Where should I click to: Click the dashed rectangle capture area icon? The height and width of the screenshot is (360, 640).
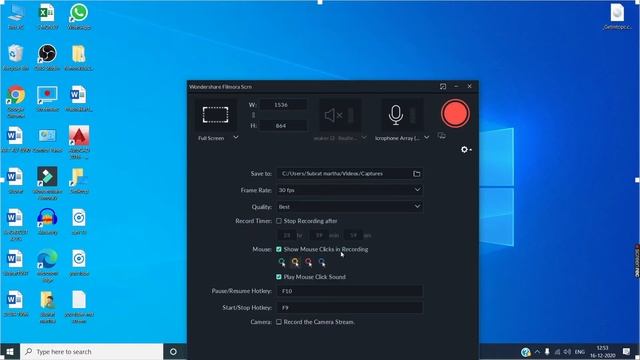tap(216, 115)
